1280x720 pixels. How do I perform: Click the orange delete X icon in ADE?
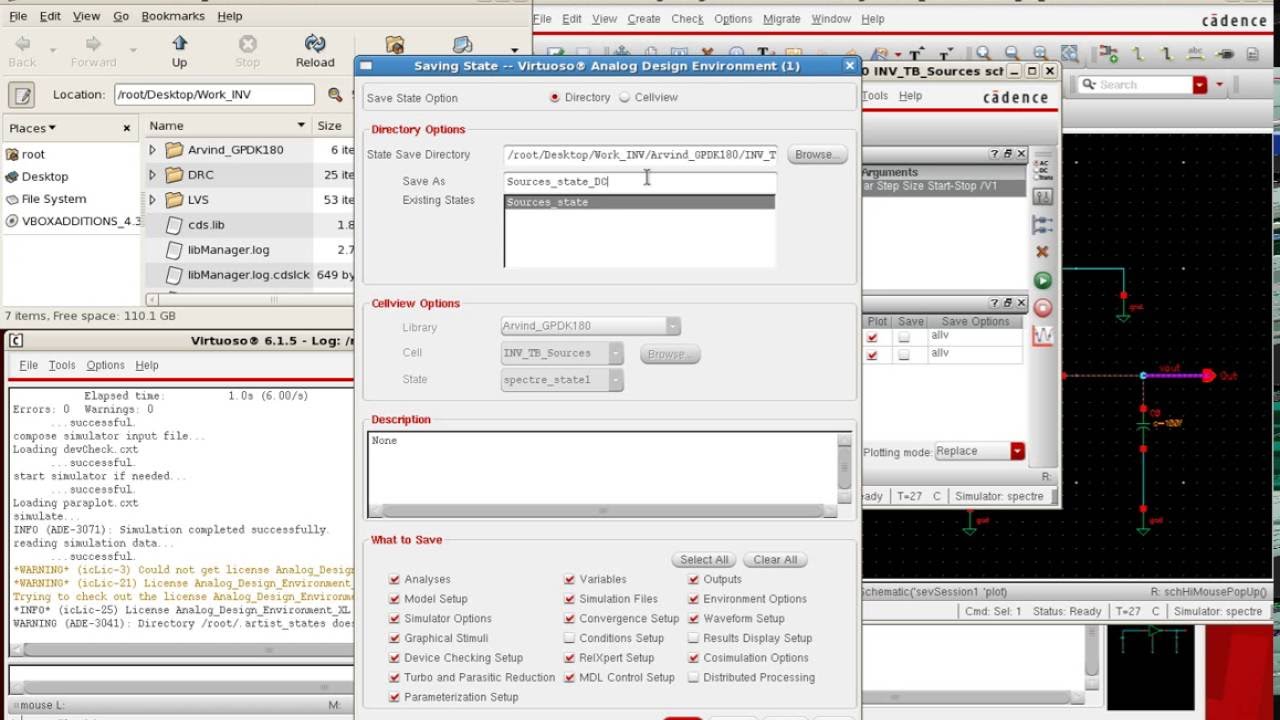coord(1042,252)
